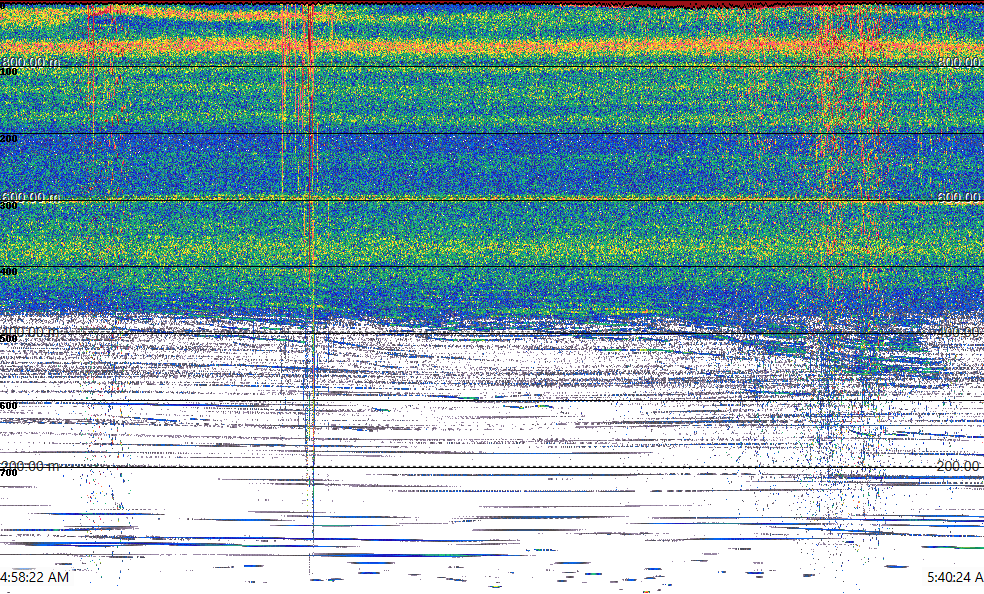
Task: Select the 700 depth grid label
Action: pos(9,472)
